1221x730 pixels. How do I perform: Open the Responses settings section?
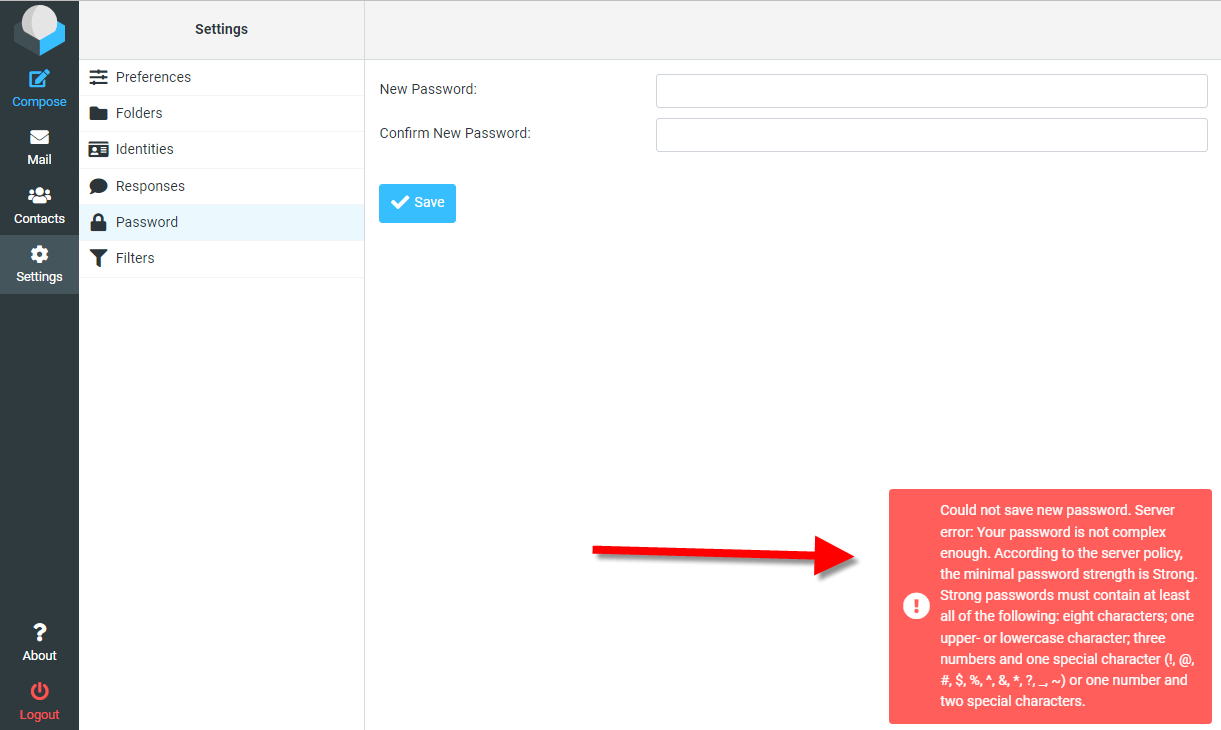pyautogui.click(x=221, y=186)
